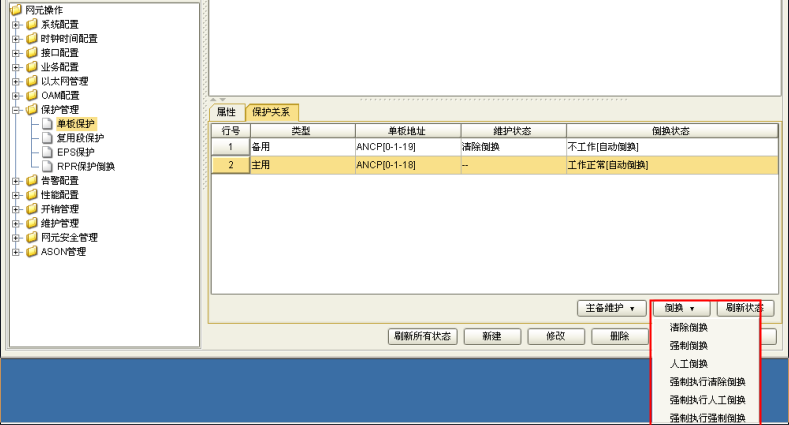Collapse the 保护管理 tree node
The image size is (789, 425).
pyautogui.click(x=16, y=110)
